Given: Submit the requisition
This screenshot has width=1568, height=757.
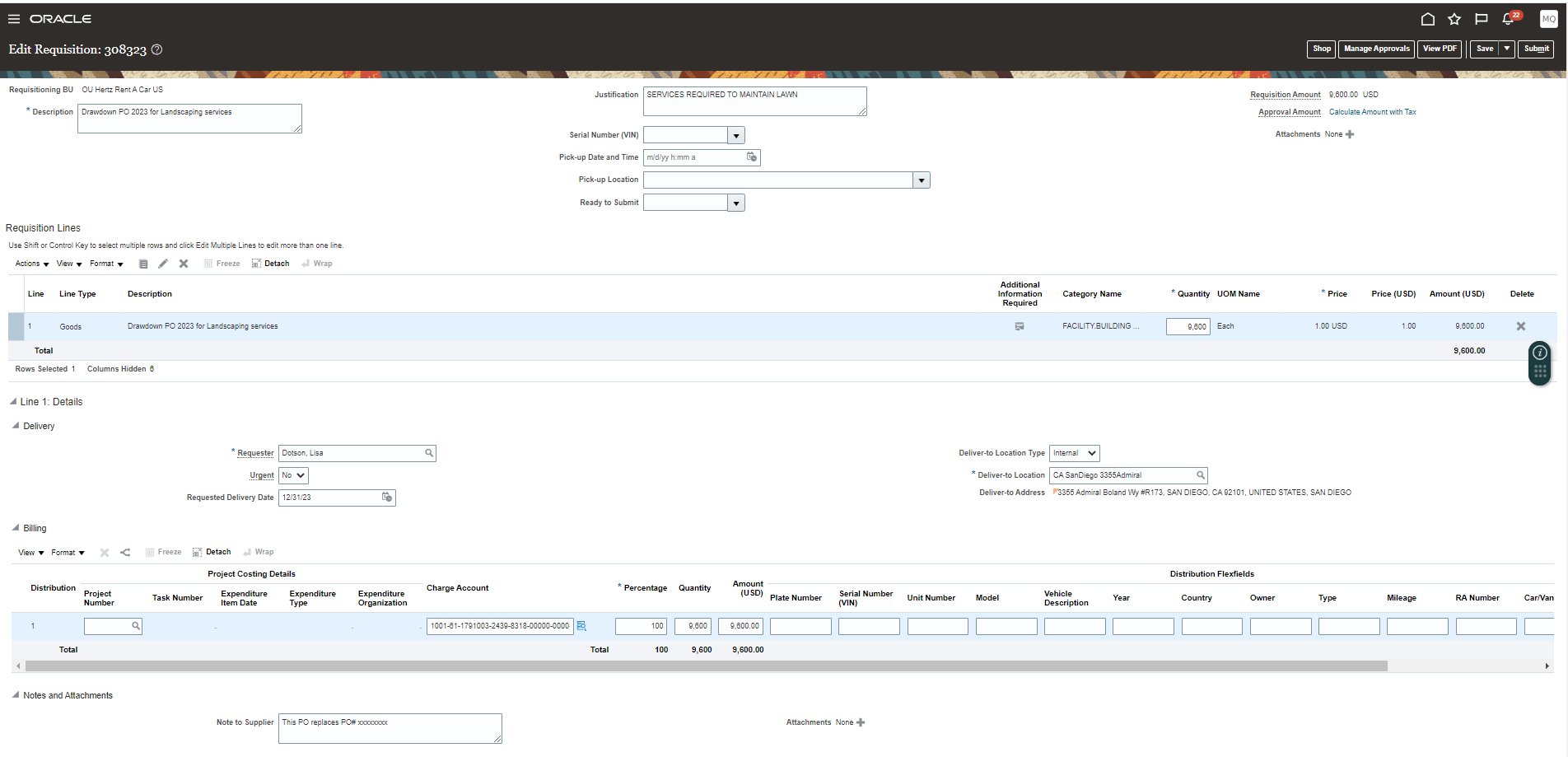Looking at the screenshot, I should (1535, 49).
